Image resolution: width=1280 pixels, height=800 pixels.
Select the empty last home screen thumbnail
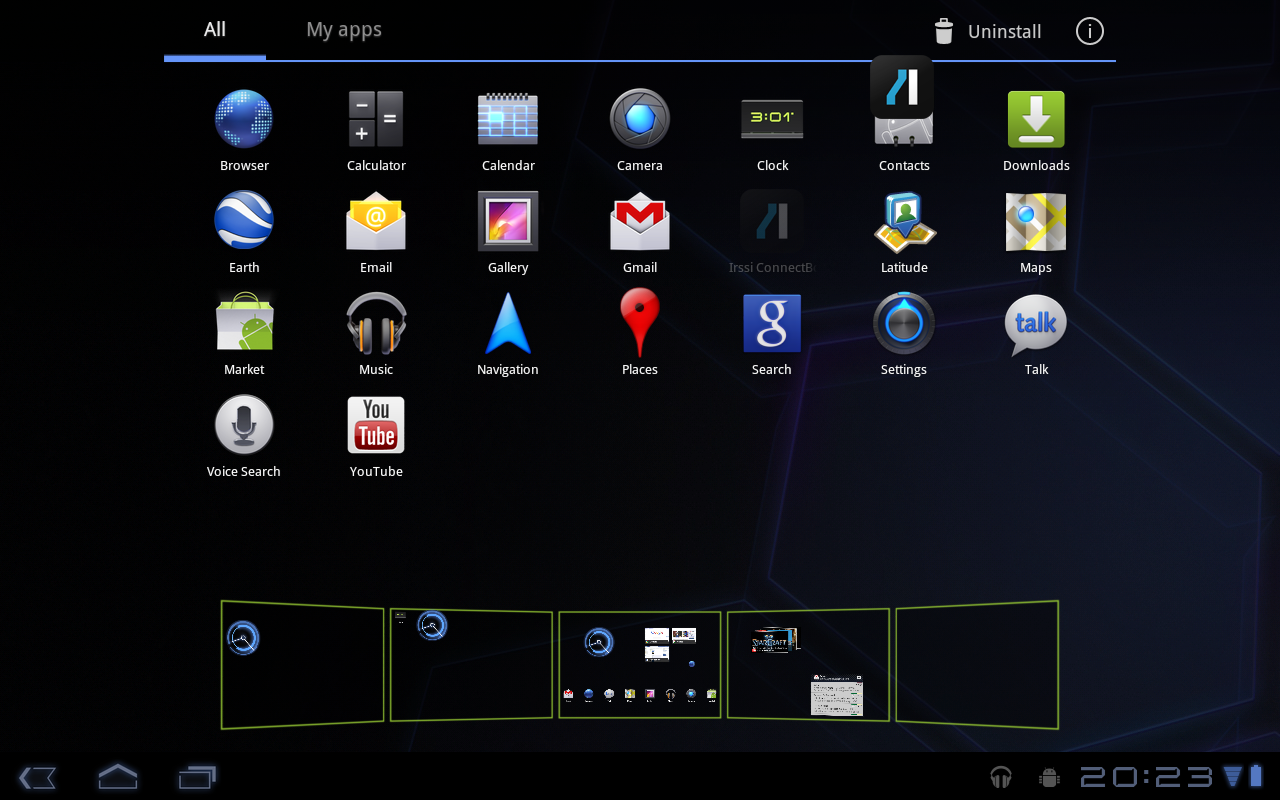977,664
